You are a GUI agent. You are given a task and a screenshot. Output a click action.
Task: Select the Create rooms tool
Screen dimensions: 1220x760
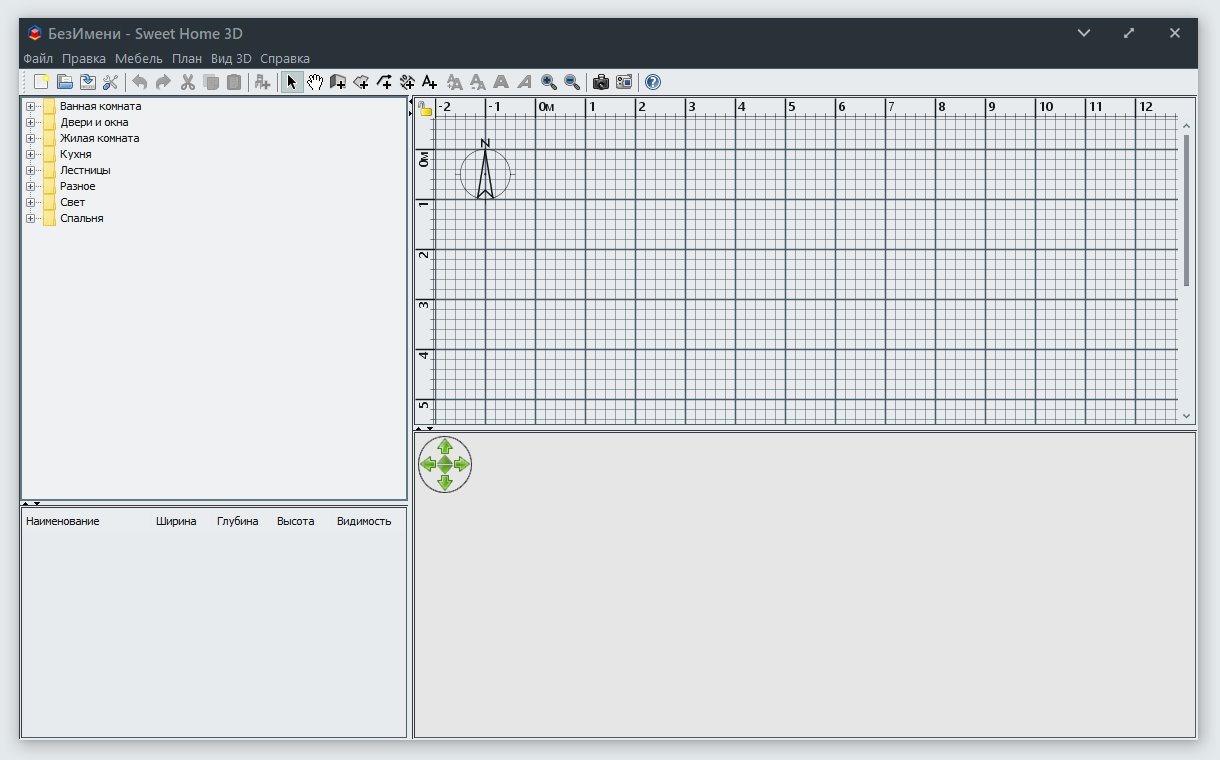click(361, 83)
